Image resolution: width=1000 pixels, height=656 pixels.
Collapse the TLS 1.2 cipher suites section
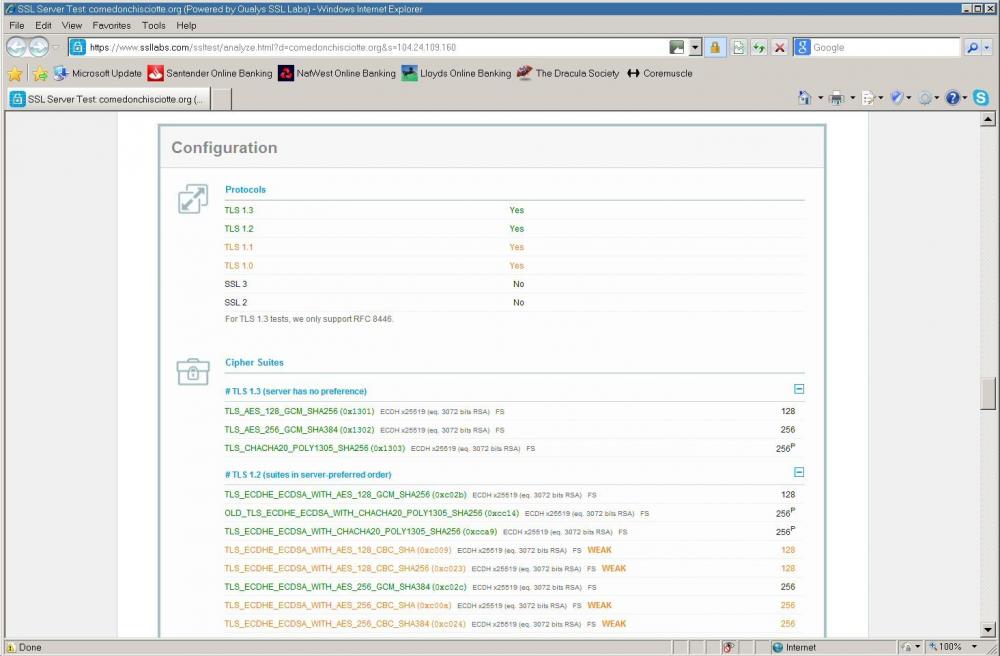[798, 472]
